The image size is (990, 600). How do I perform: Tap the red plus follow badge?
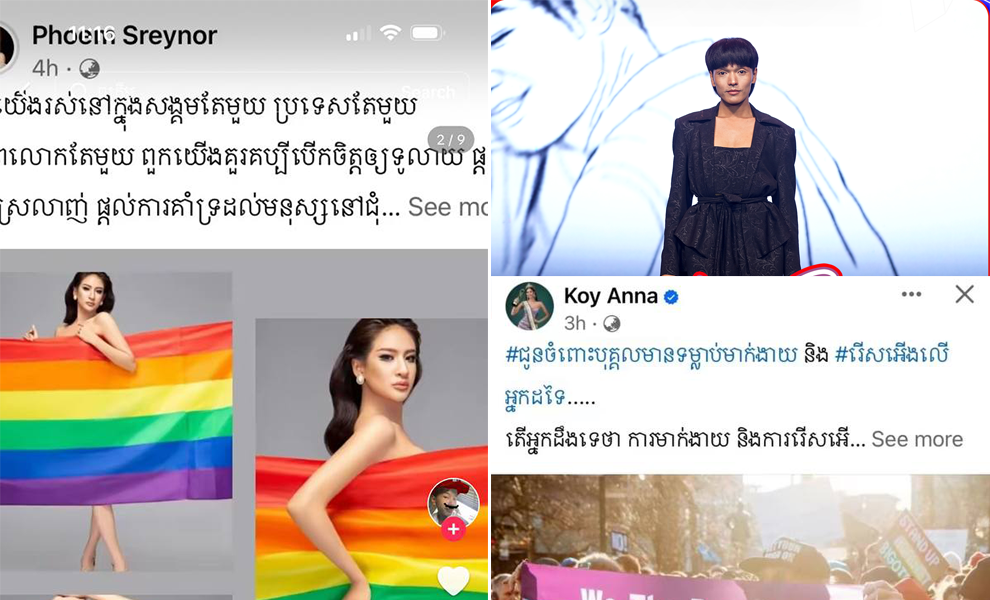(x=453, y=529)
